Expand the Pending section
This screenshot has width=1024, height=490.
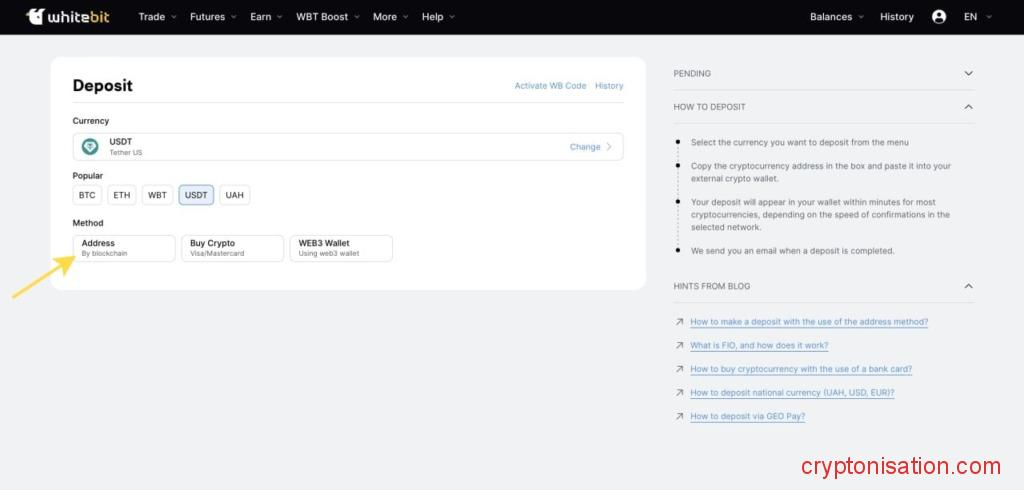tap(967, 74)
